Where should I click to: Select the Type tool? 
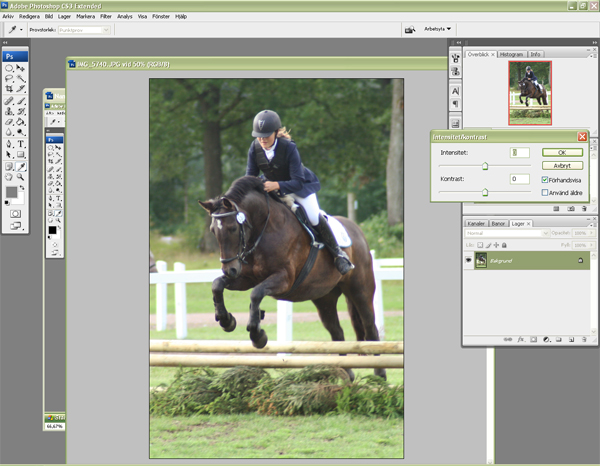pos(21,144)
